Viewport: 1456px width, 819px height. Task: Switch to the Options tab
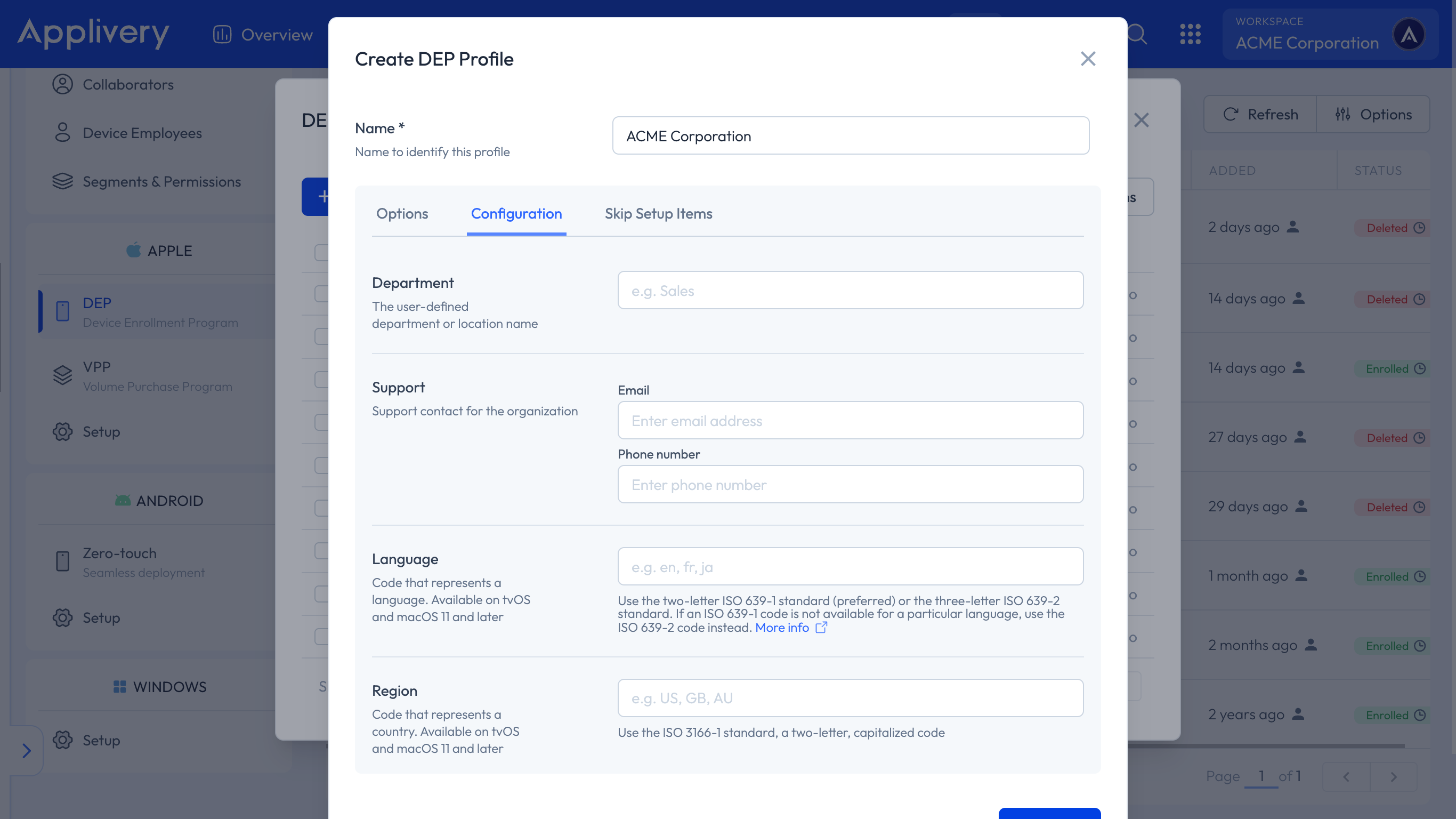402,214
